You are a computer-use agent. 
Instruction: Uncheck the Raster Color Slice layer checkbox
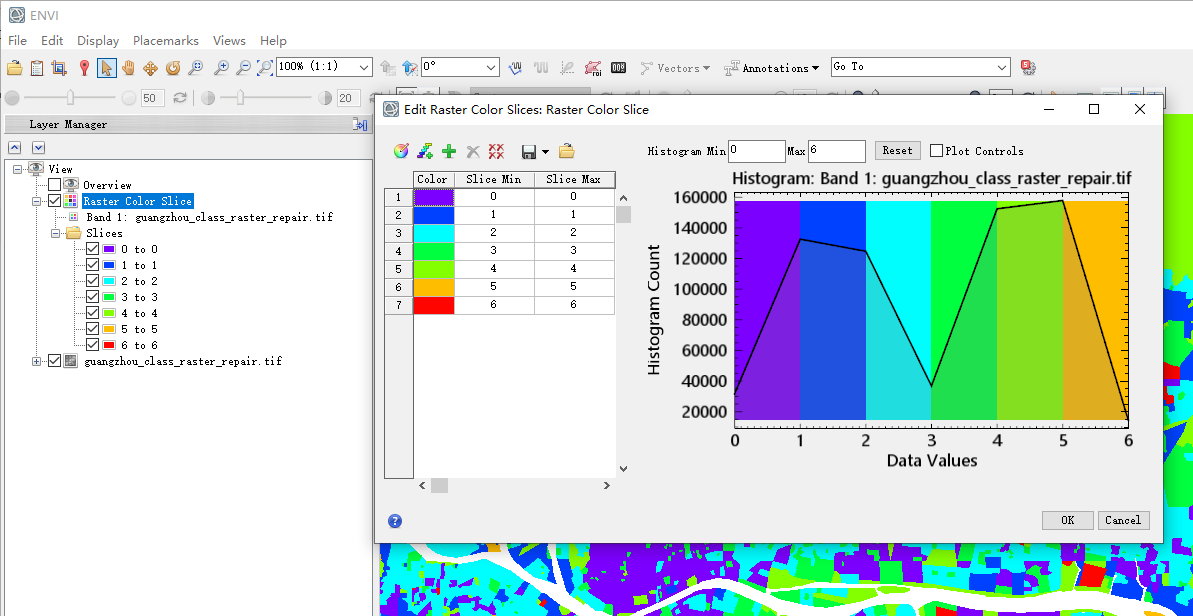pyautogui.click(x=54, y=201)
